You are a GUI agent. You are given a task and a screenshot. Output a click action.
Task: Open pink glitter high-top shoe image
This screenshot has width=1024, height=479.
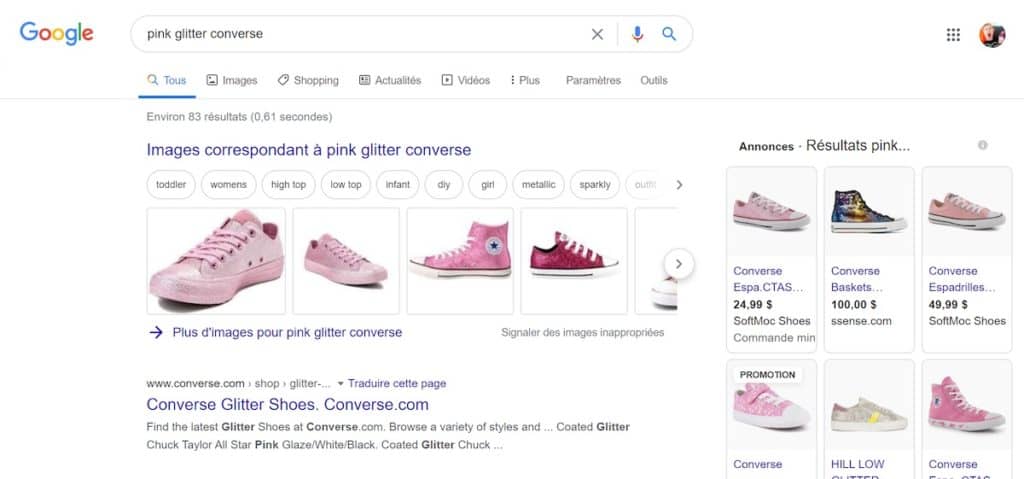460,261
